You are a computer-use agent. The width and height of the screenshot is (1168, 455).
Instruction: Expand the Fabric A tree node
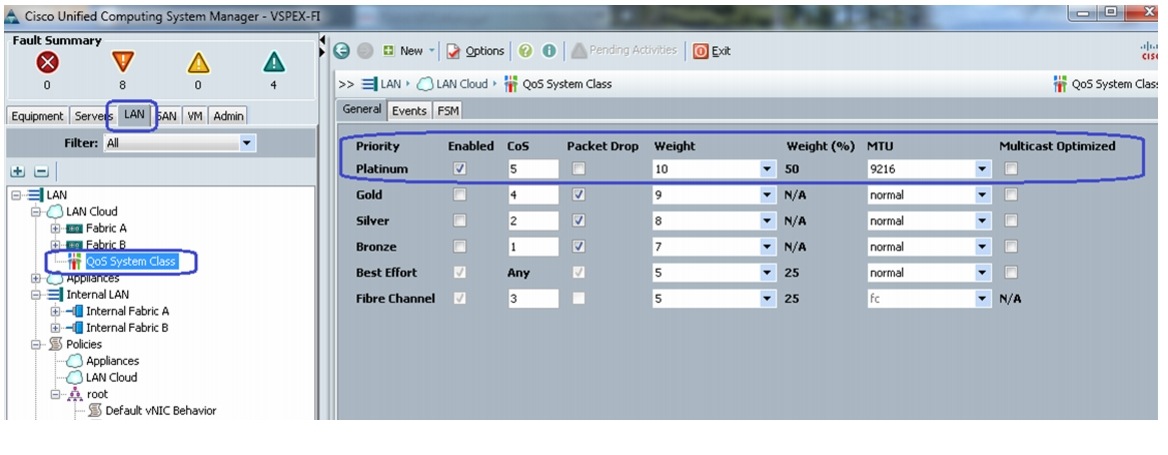(55, 228)
